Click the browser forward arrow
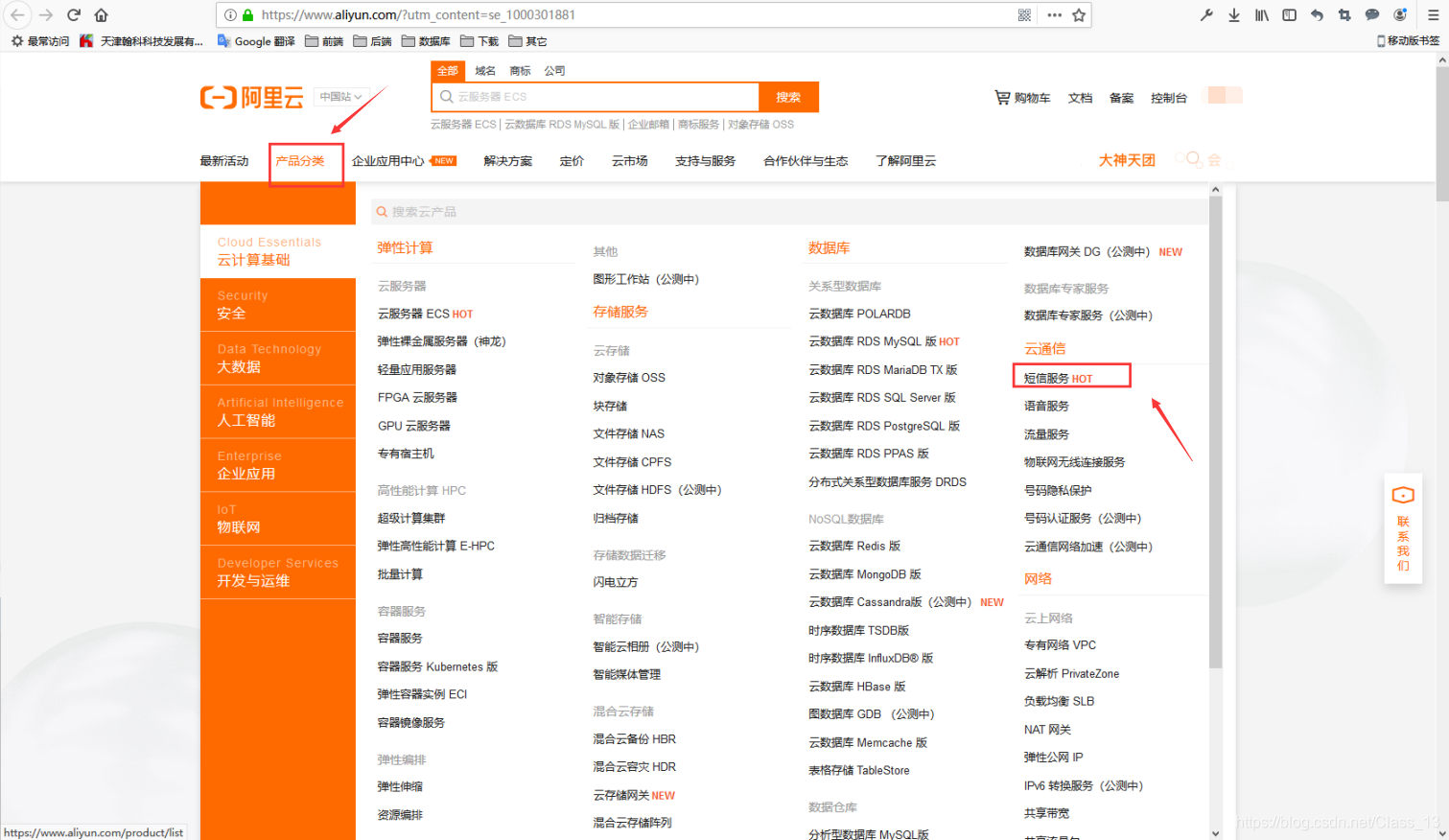Image resolution: width=1449 pixels, height=840 pixels. [46, 14]
